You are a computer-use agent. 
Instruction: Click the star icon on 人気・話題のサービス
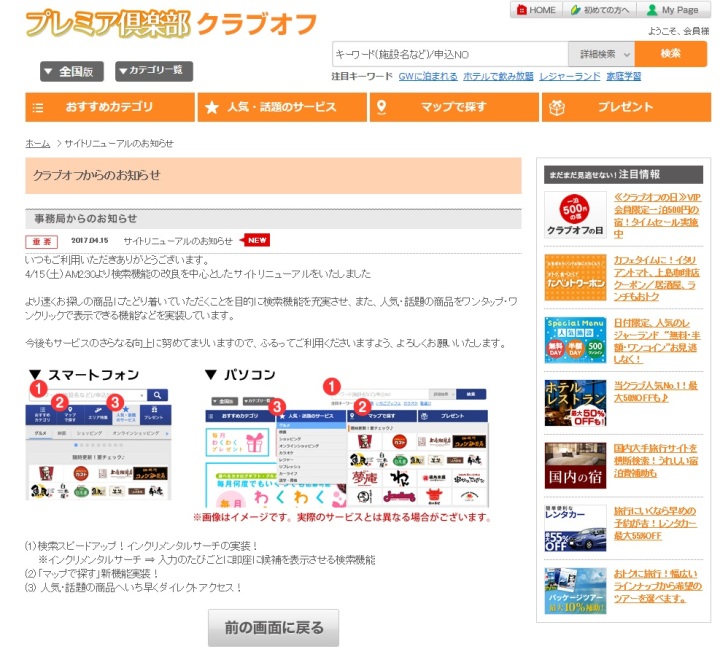pos(212,108)
